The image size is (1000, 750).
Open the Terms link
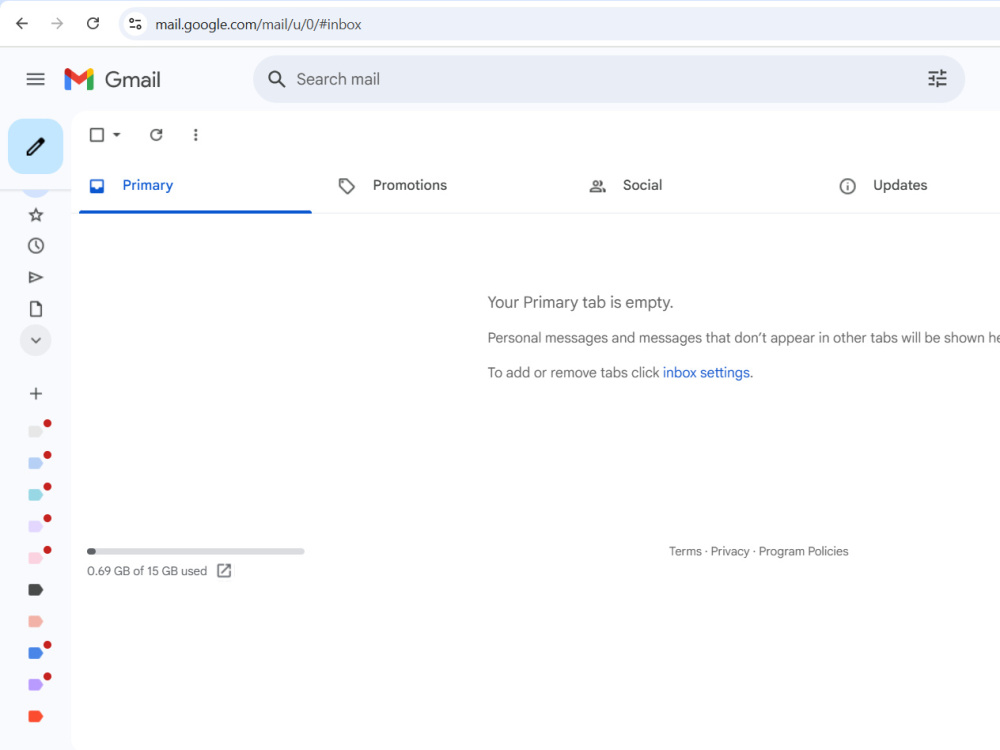(x=685, y=551)
